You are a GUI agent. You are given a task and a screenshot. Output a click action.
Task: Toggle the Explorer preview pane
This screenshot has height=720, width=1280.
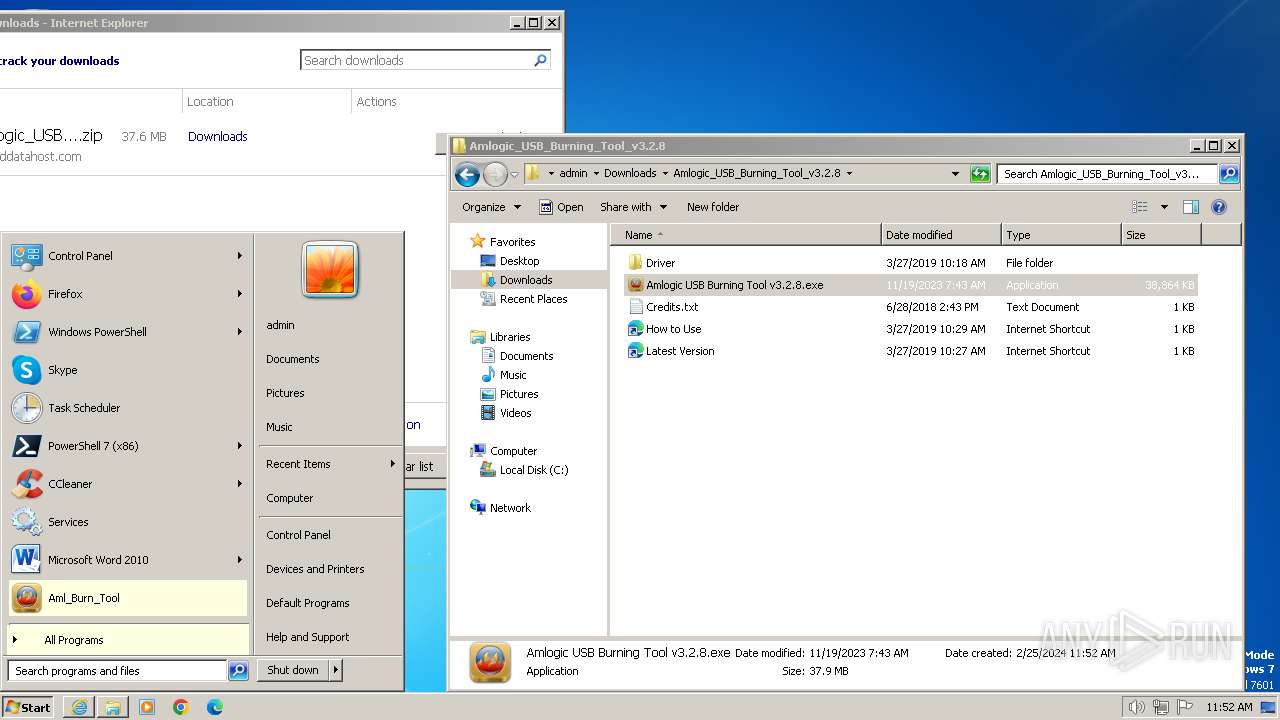click(1190, 207)
